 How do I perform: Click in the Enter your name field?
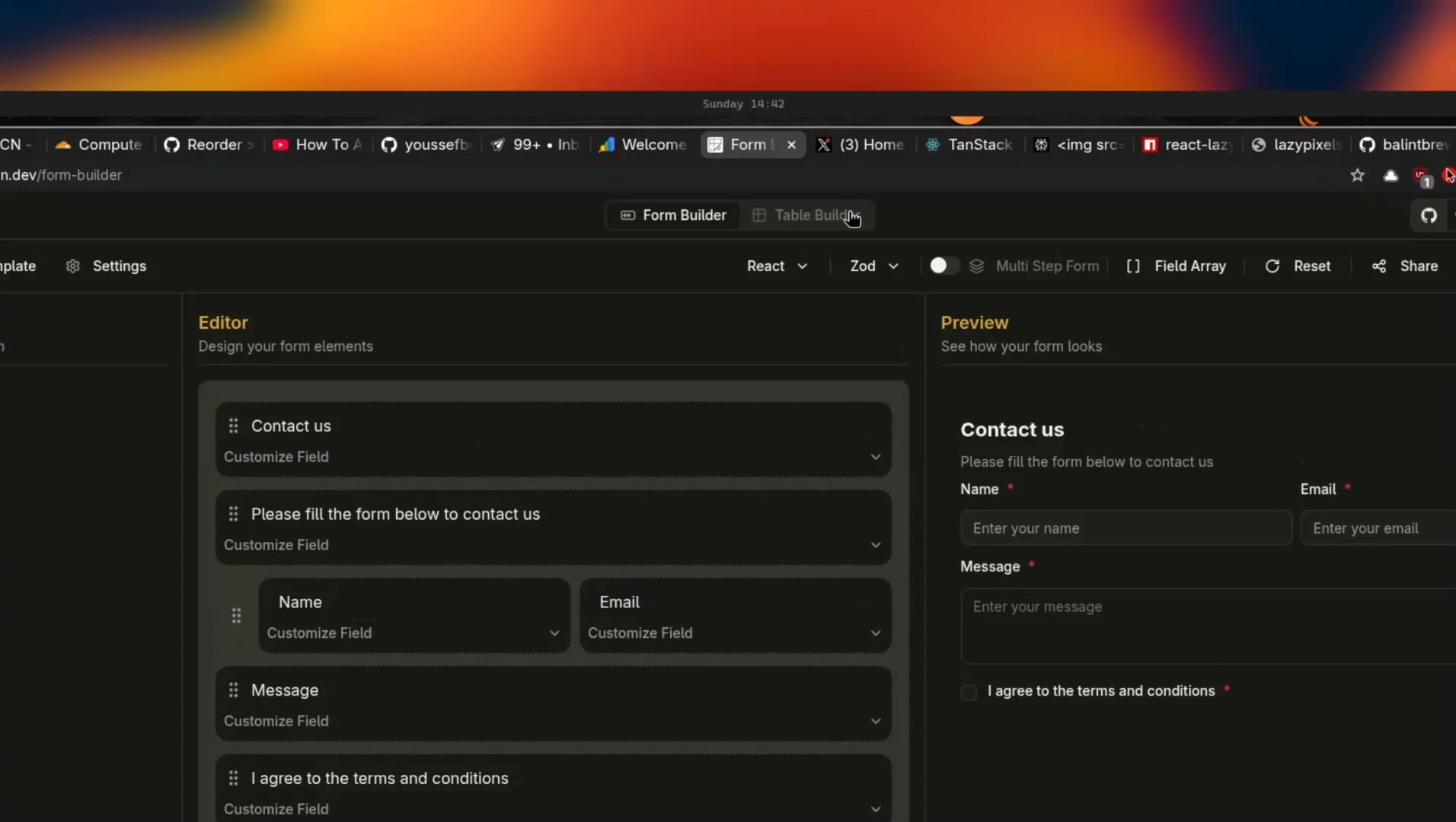[x=1126, y=528]
